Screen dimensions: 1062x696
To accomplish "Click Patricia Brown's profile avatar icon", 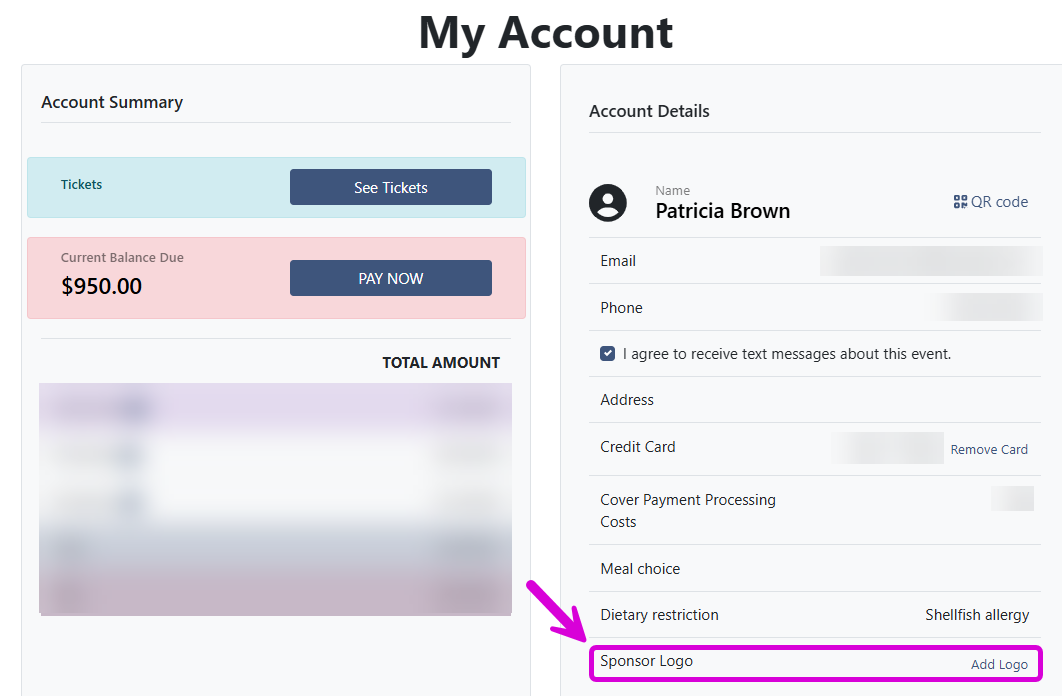I will pos(608,202).
